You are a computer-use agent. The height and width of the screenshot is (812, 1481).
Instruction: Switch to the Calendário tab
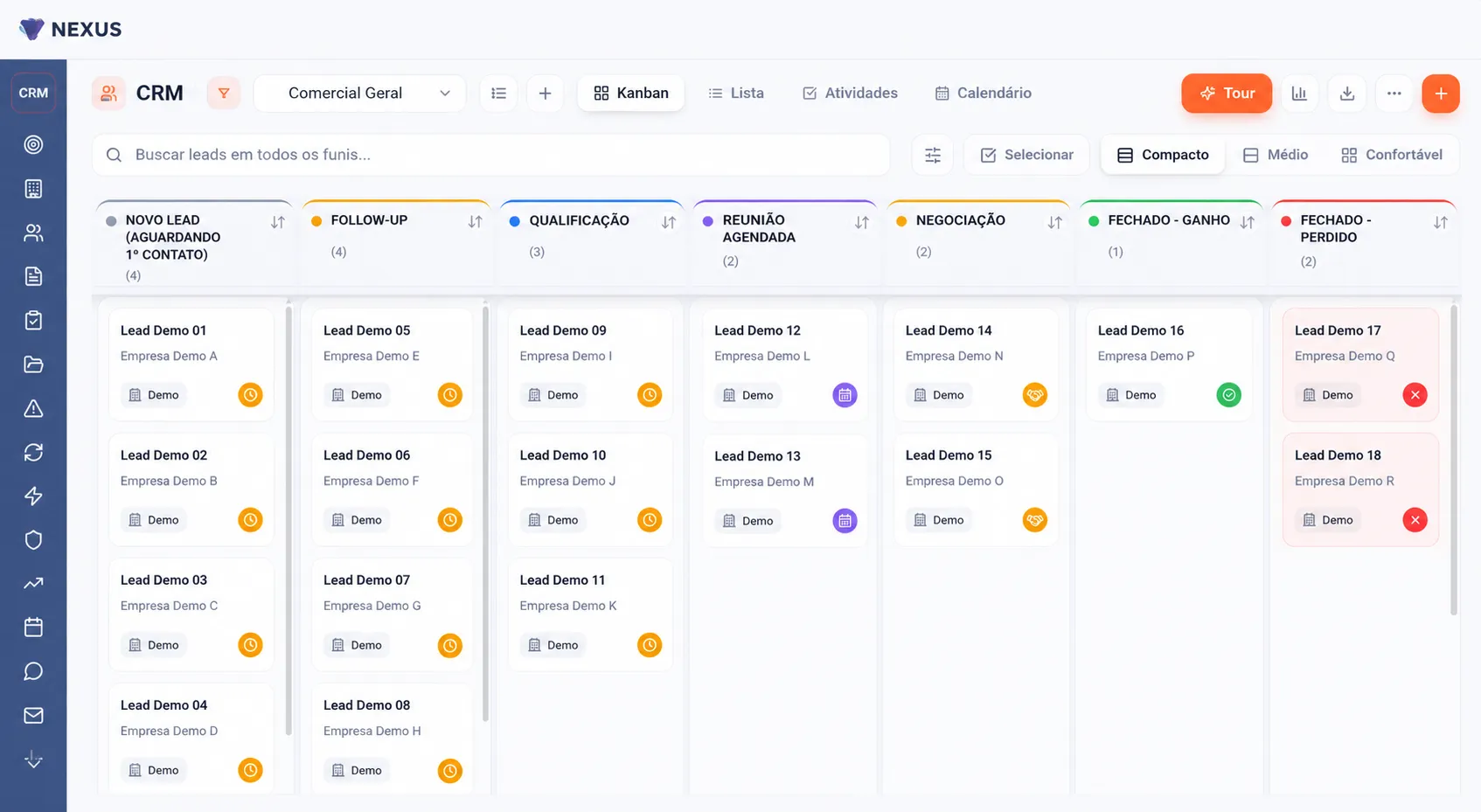pos(983,94)
